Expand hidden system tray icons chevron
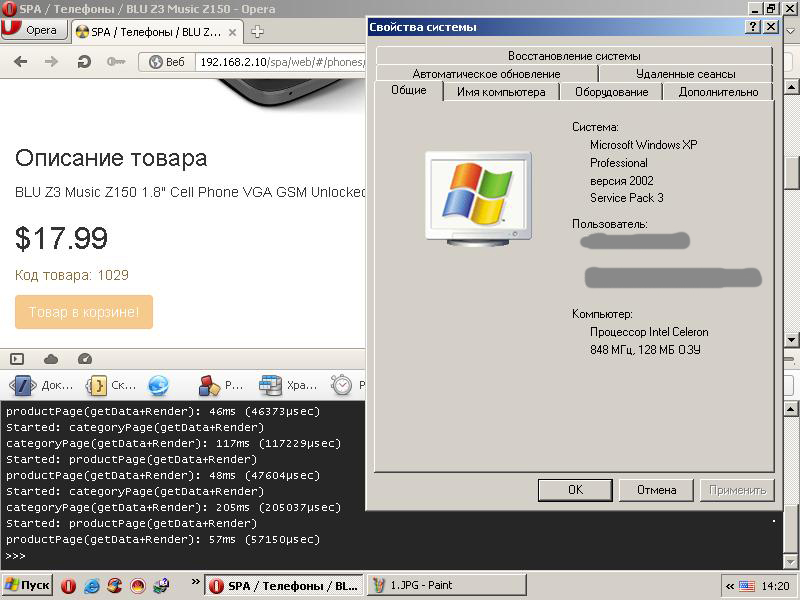 click(730, 586)
